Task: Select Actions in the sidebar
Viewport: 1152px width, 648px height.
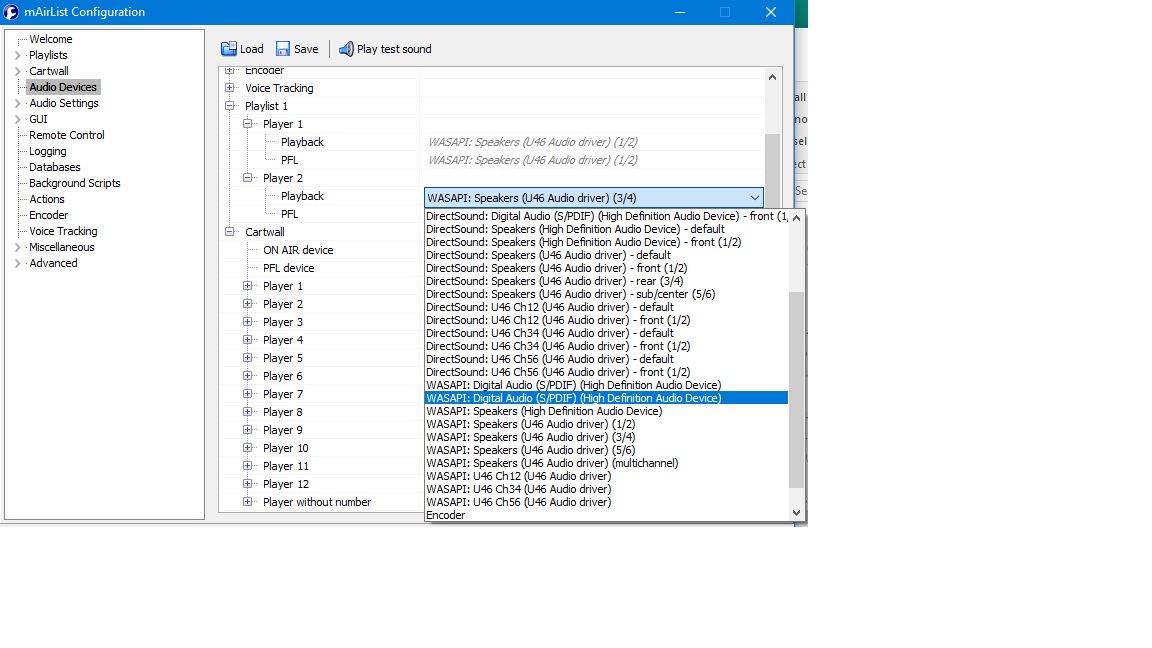Action: (x=47, y=199)
